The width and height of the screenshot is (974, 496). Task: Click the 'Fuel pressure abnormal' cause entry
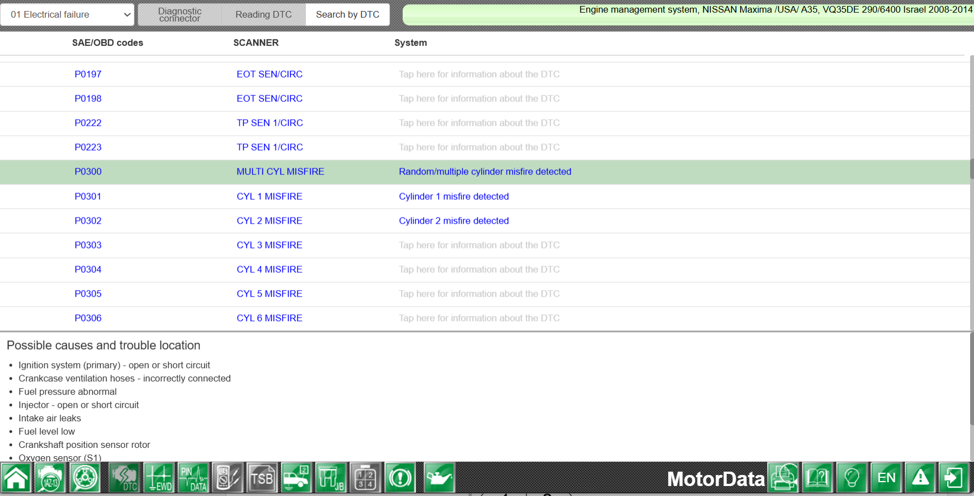(67, 392)
